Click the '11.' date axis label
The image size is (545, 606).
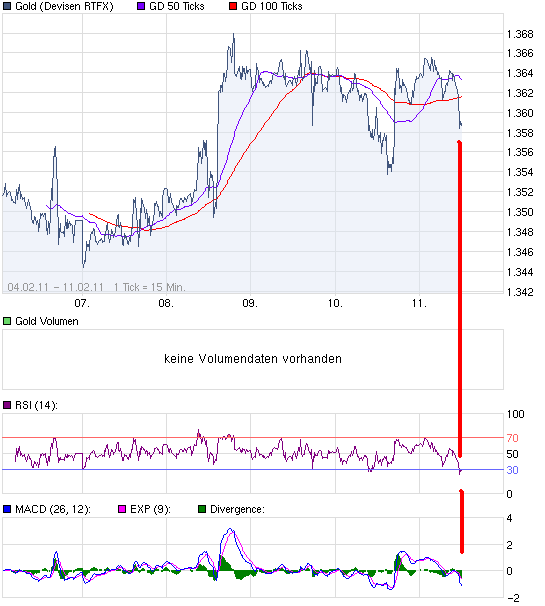(419, 303)
